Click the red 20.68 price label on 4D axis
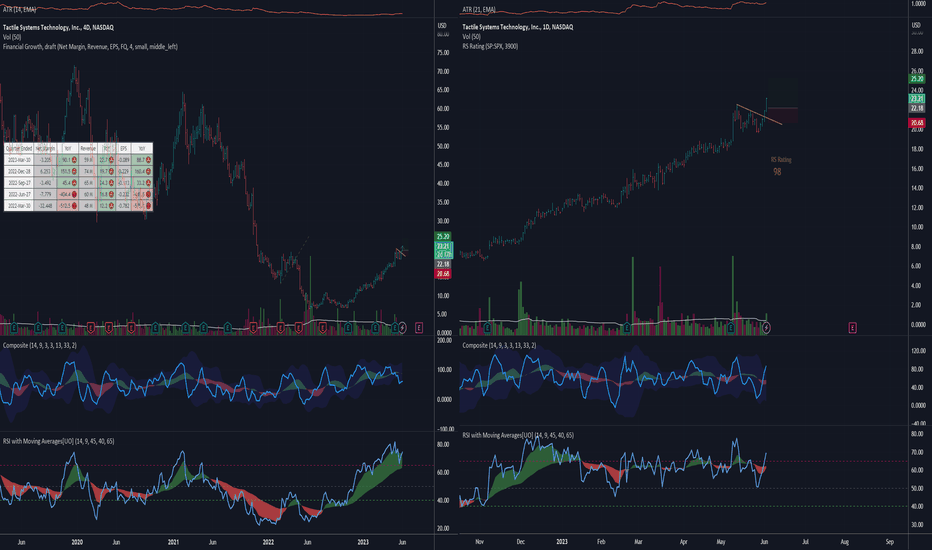The width and height of the screenshot is (932, 550). pyautogui.click(x=443, y=274)
